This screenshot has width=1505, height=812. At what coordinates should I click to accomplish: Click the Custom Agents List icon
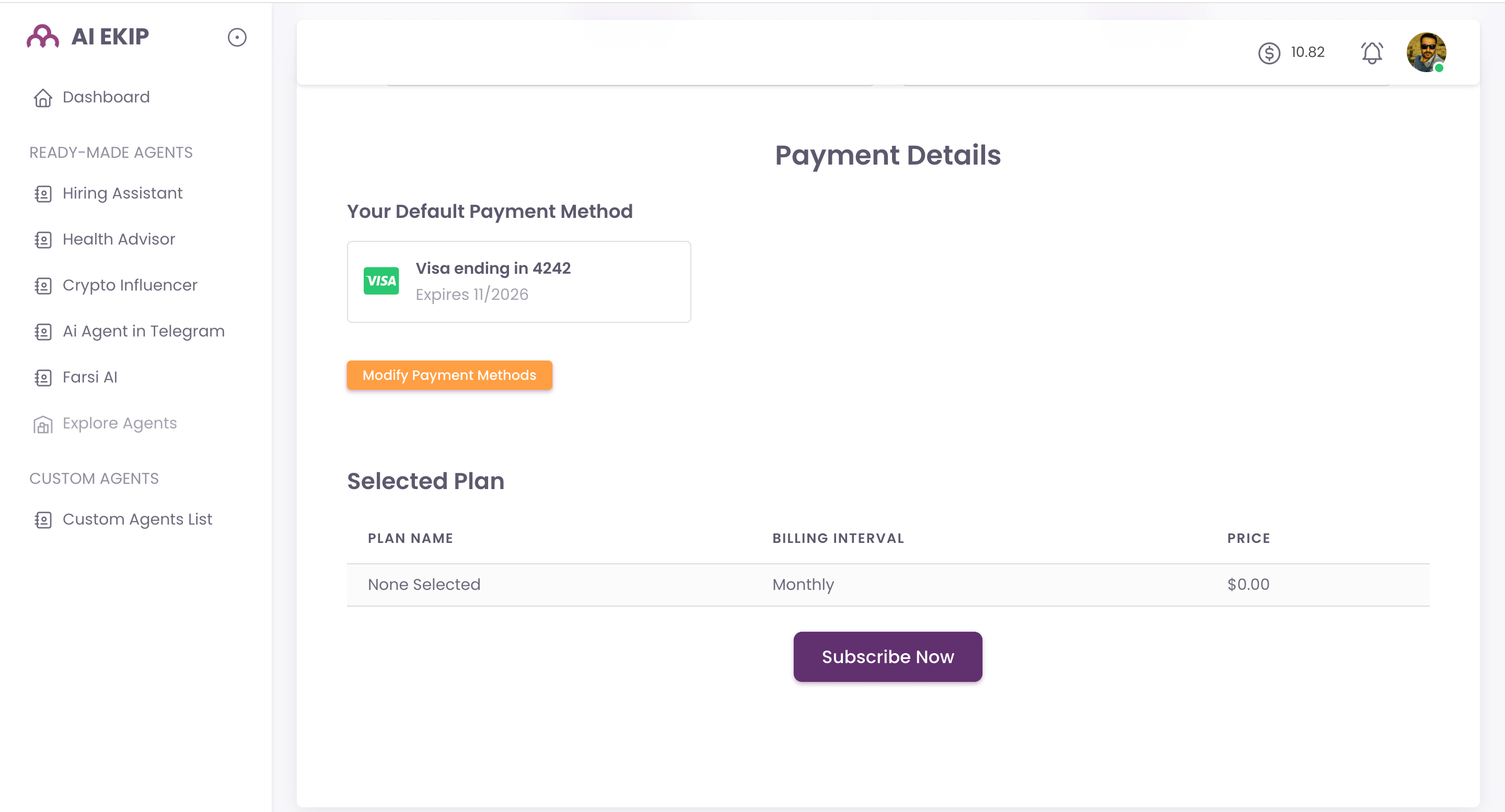pyautogui.click(x=43, y=520)
